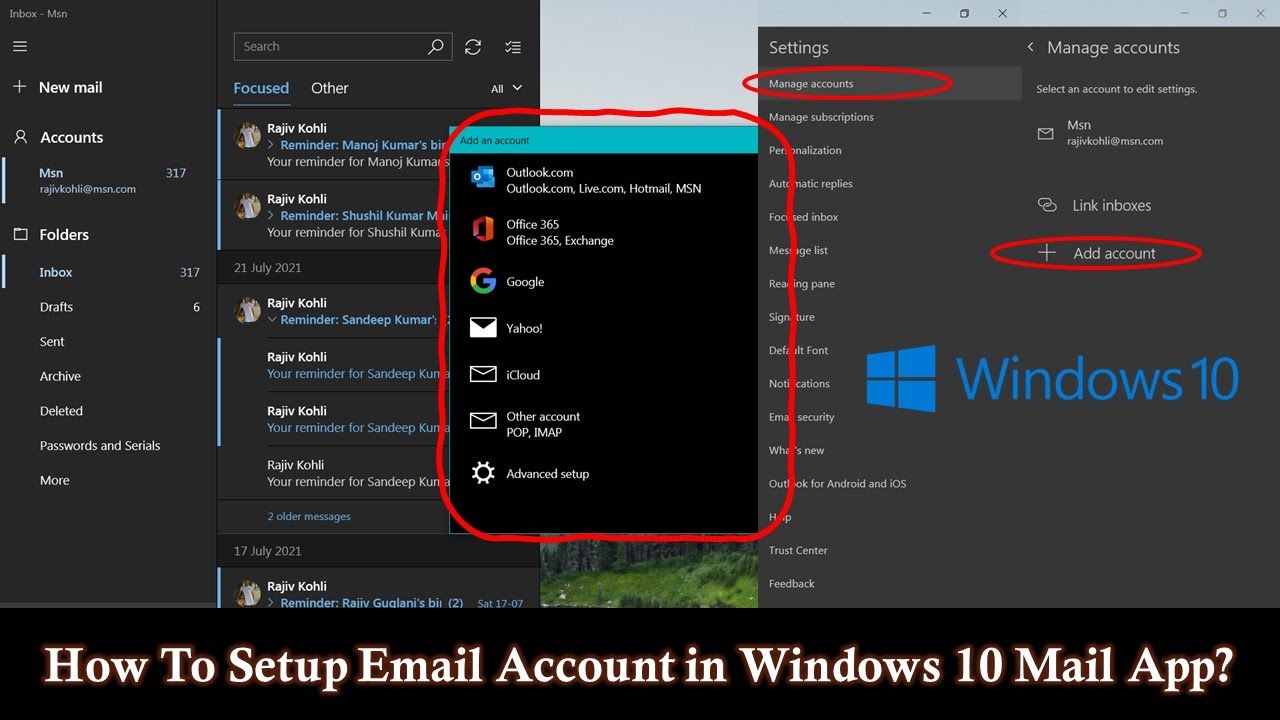Open What's new in Settings
The height and width of the screenshot is (720, 1280).
click(796, 450)
